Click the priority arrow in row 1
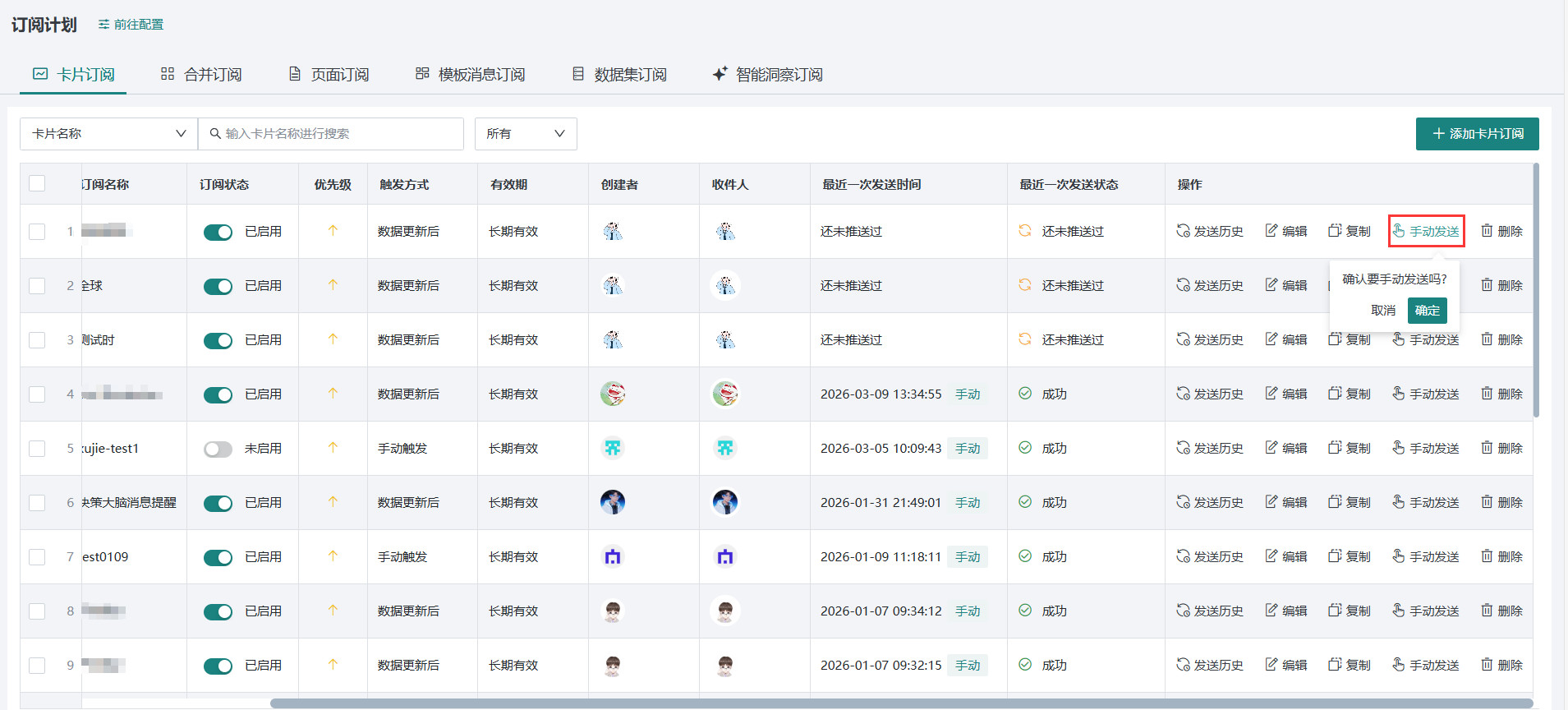Image resolution: width=1568 pixels, height=710 pixels. click(333, 231)
